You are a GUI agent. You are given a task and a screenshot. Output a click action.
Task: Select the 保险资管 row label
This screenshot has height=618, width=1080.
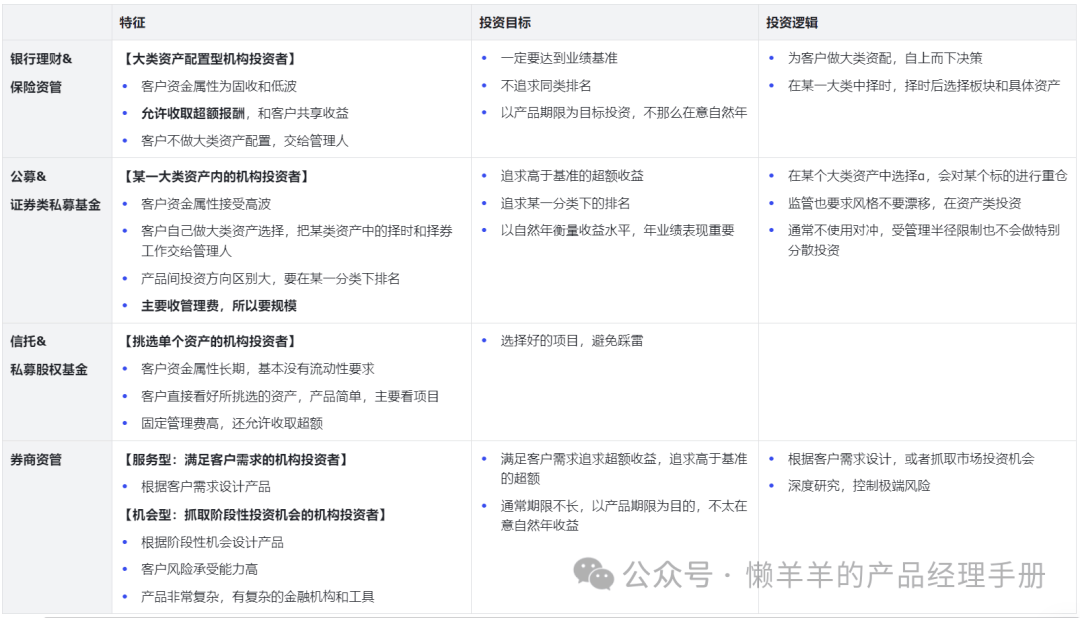(36, 87)
